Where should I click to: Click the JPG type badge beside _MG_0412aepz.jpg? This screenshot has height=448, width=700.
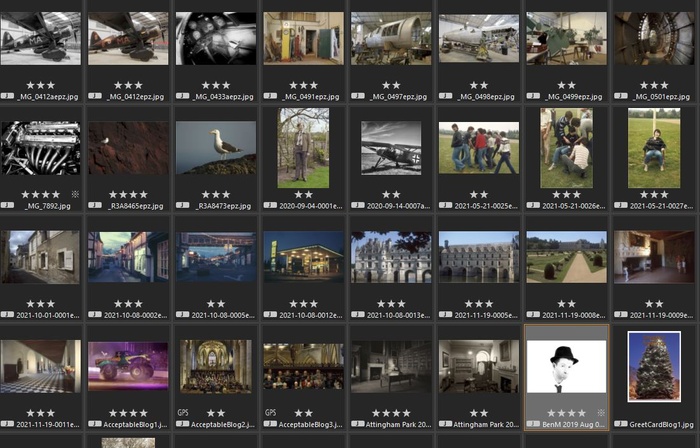[x=9, y=96]
